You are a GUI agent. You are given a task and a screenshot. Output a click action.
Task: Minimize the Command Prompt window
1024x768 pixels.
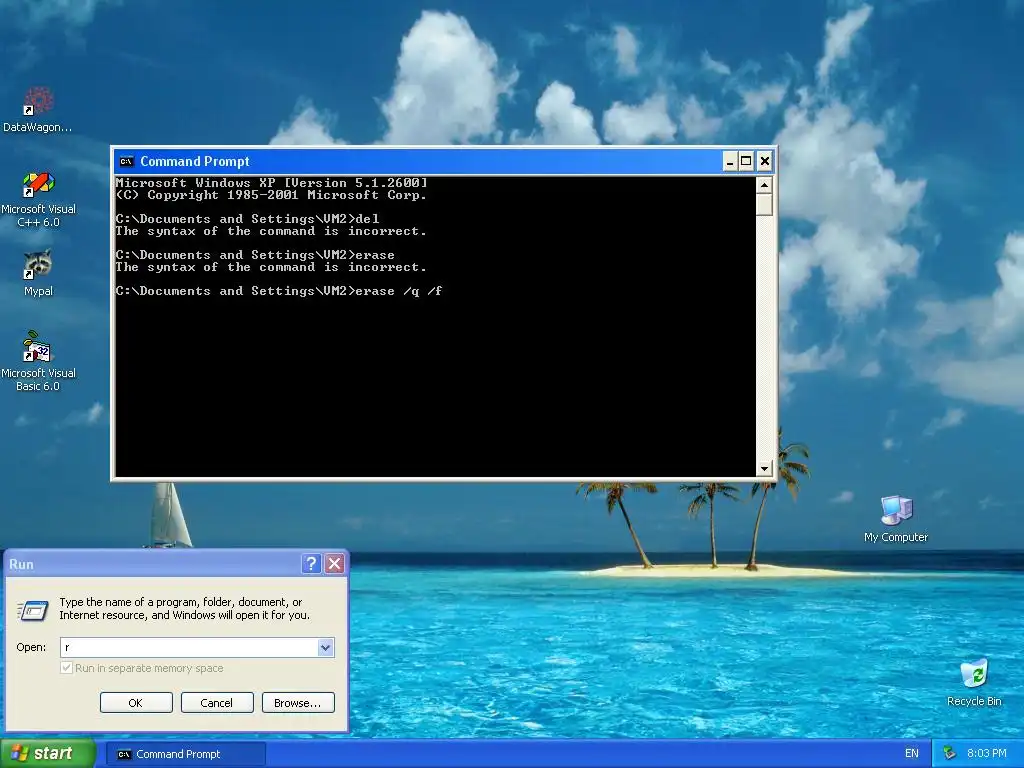tap(730, 161)
